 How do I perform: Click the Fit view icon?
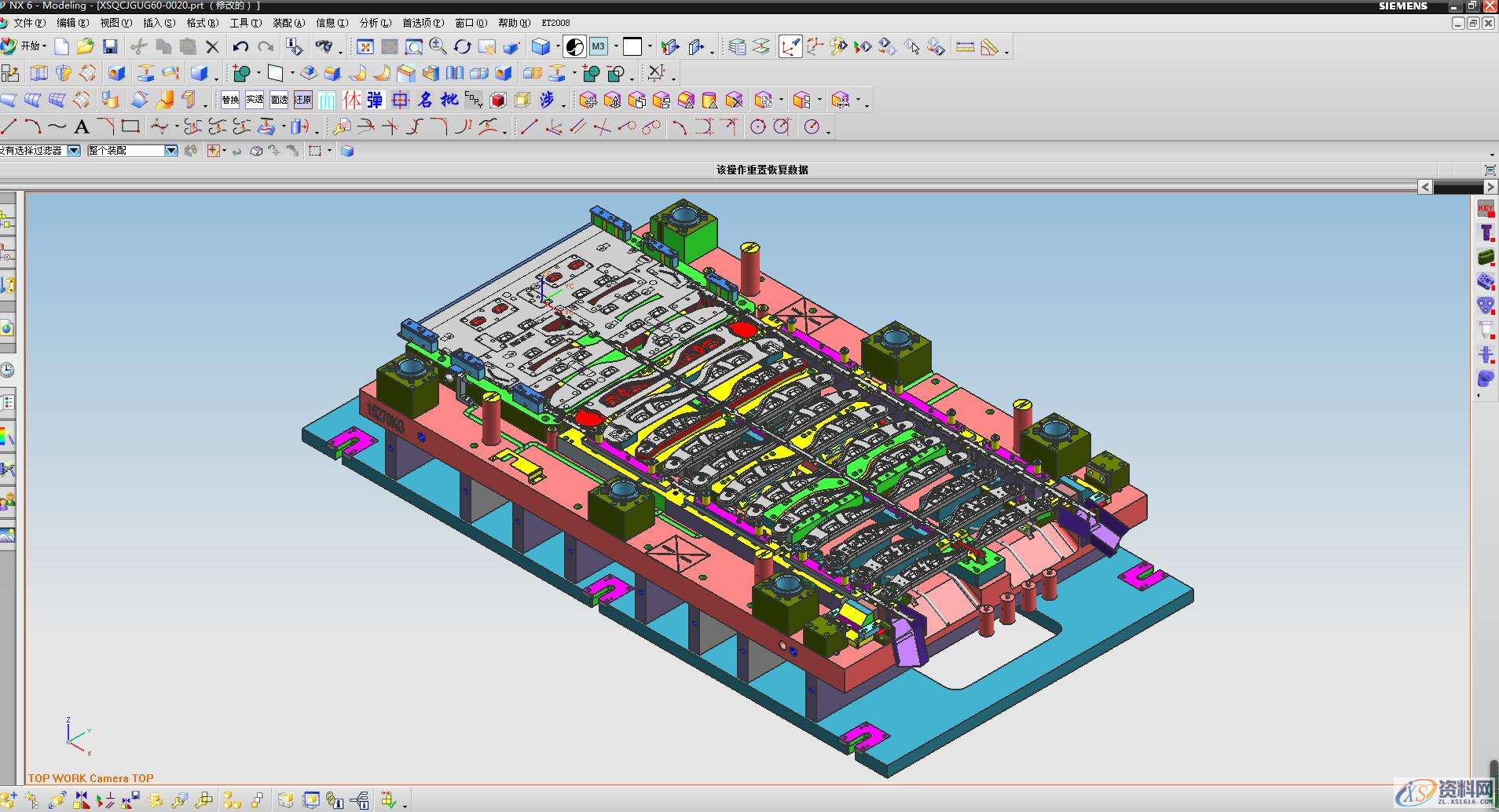365,47
